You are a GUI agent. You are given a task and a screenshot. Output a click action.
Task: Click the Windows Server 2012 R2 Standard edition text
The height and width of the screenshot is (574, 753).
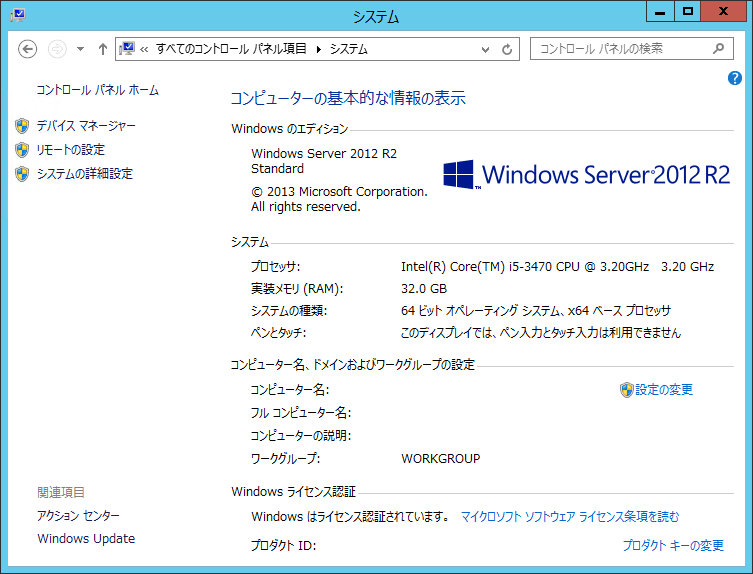[x=324, y=161]
